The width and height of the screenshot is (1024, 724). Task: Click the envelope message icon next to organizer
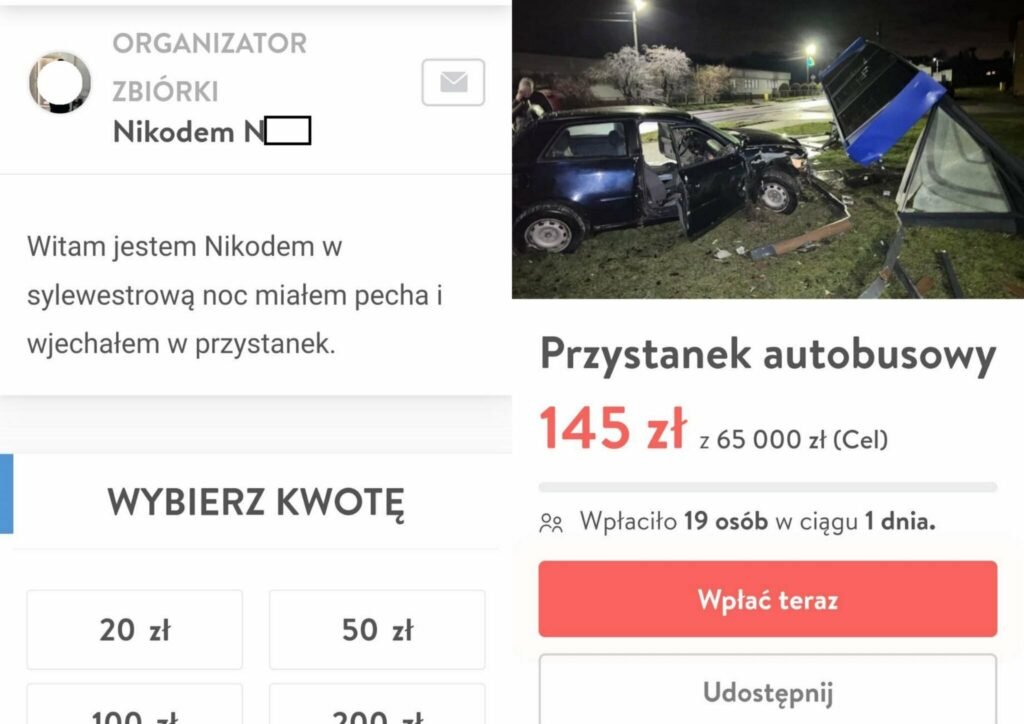point(453,82)
